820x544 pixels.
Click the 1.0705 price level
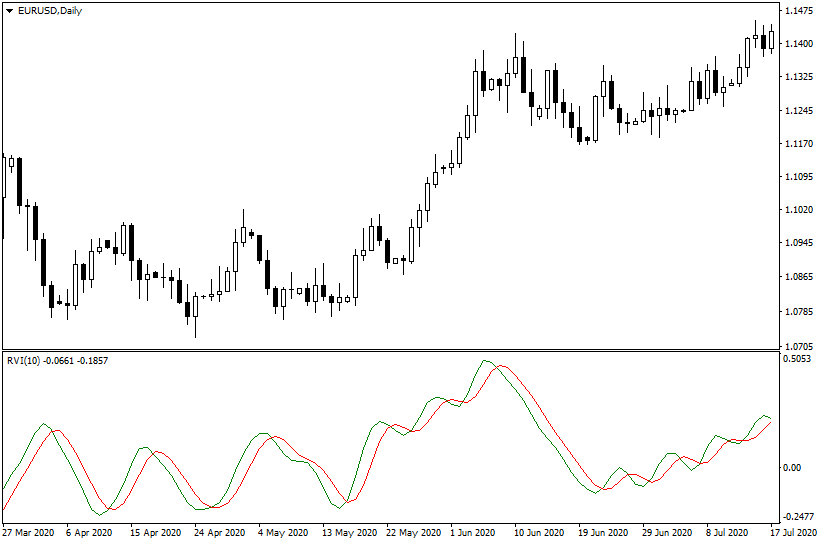(x=799, y=346)
